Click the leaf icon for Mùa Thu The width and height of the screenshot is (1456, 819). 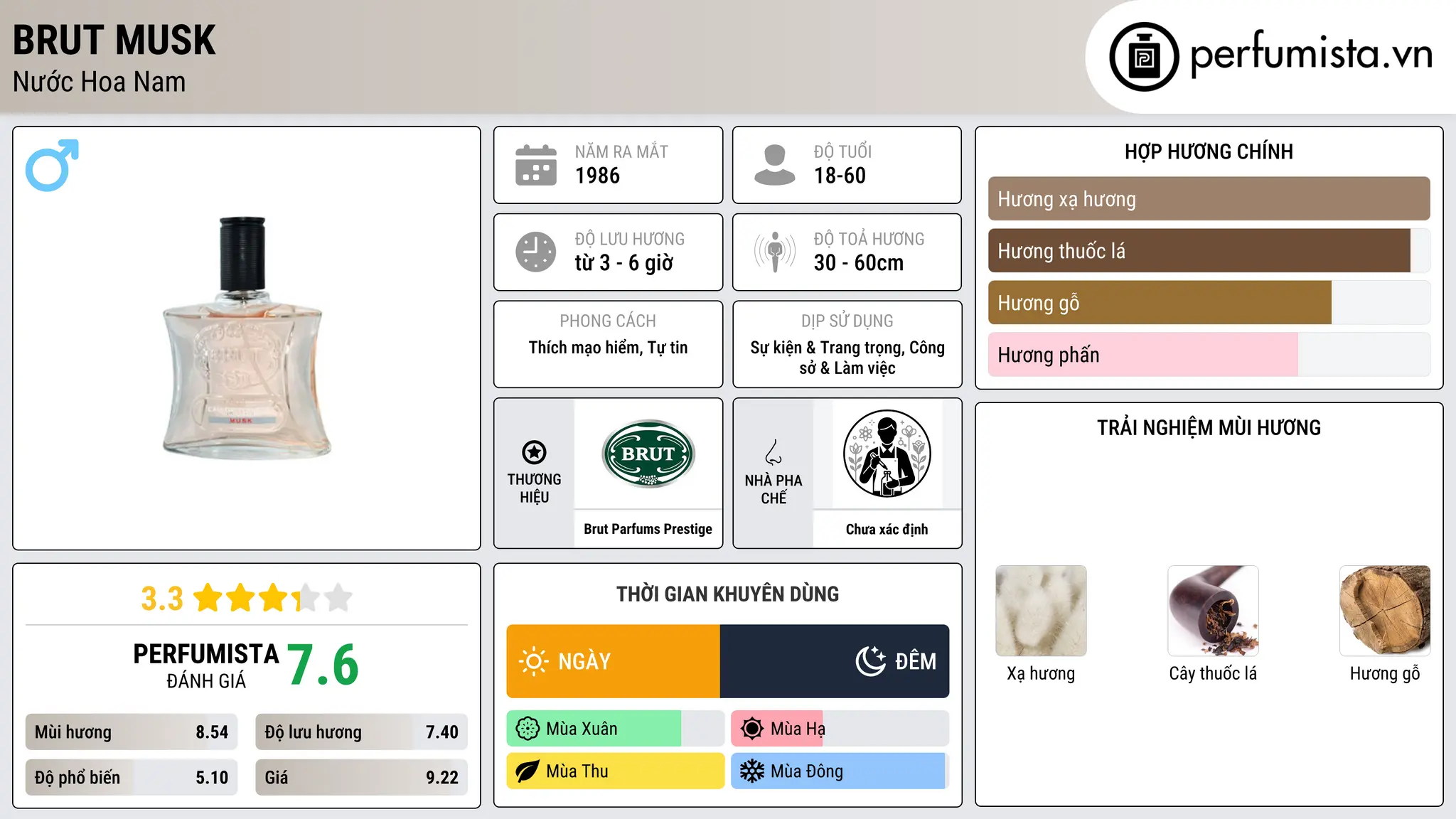click(528, 771)
